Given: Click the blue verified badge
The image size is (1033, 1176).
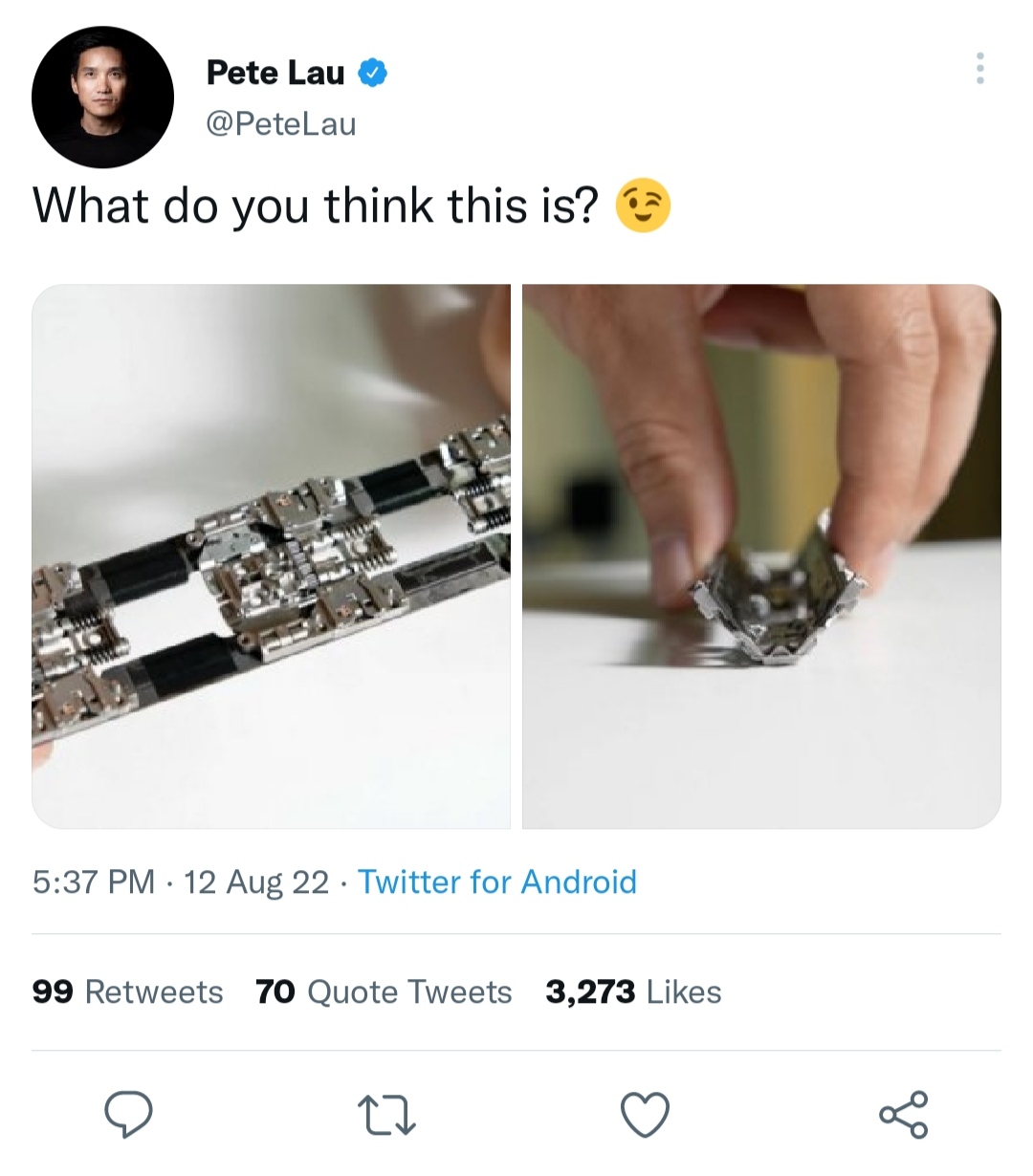Looking at the screenshot, I should point(373,73).
